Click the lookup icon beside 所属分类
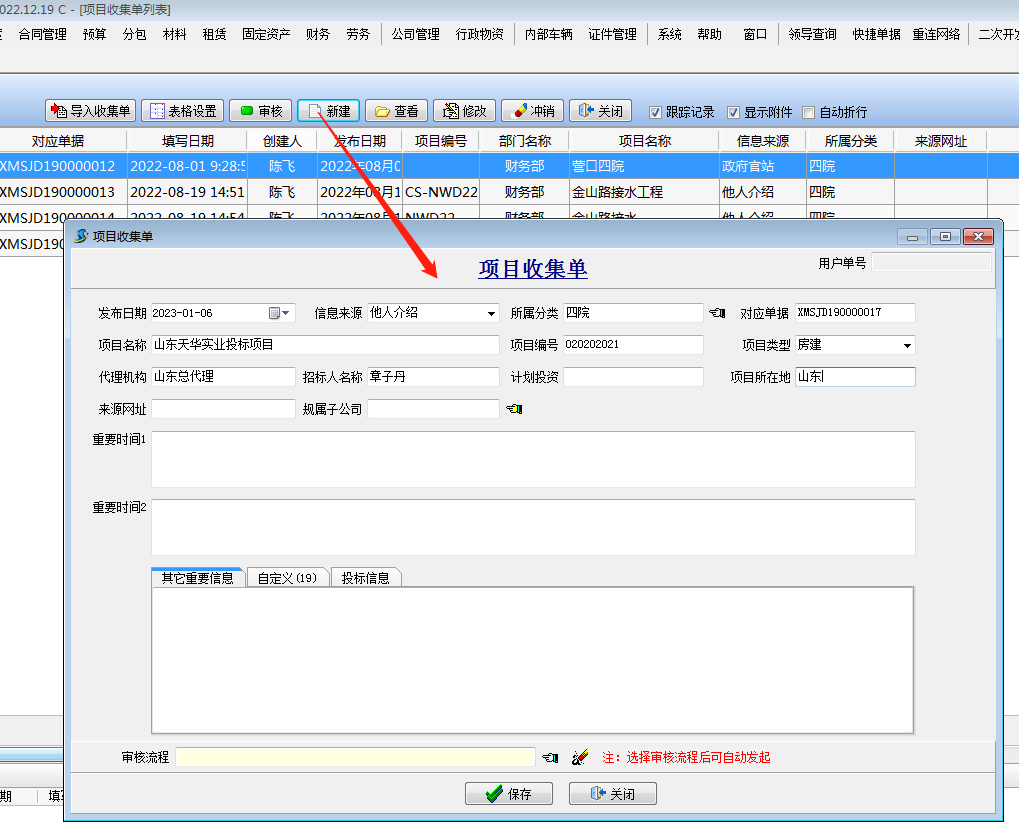The height and width of the screenshot is (825, 1019). (717, 313)
